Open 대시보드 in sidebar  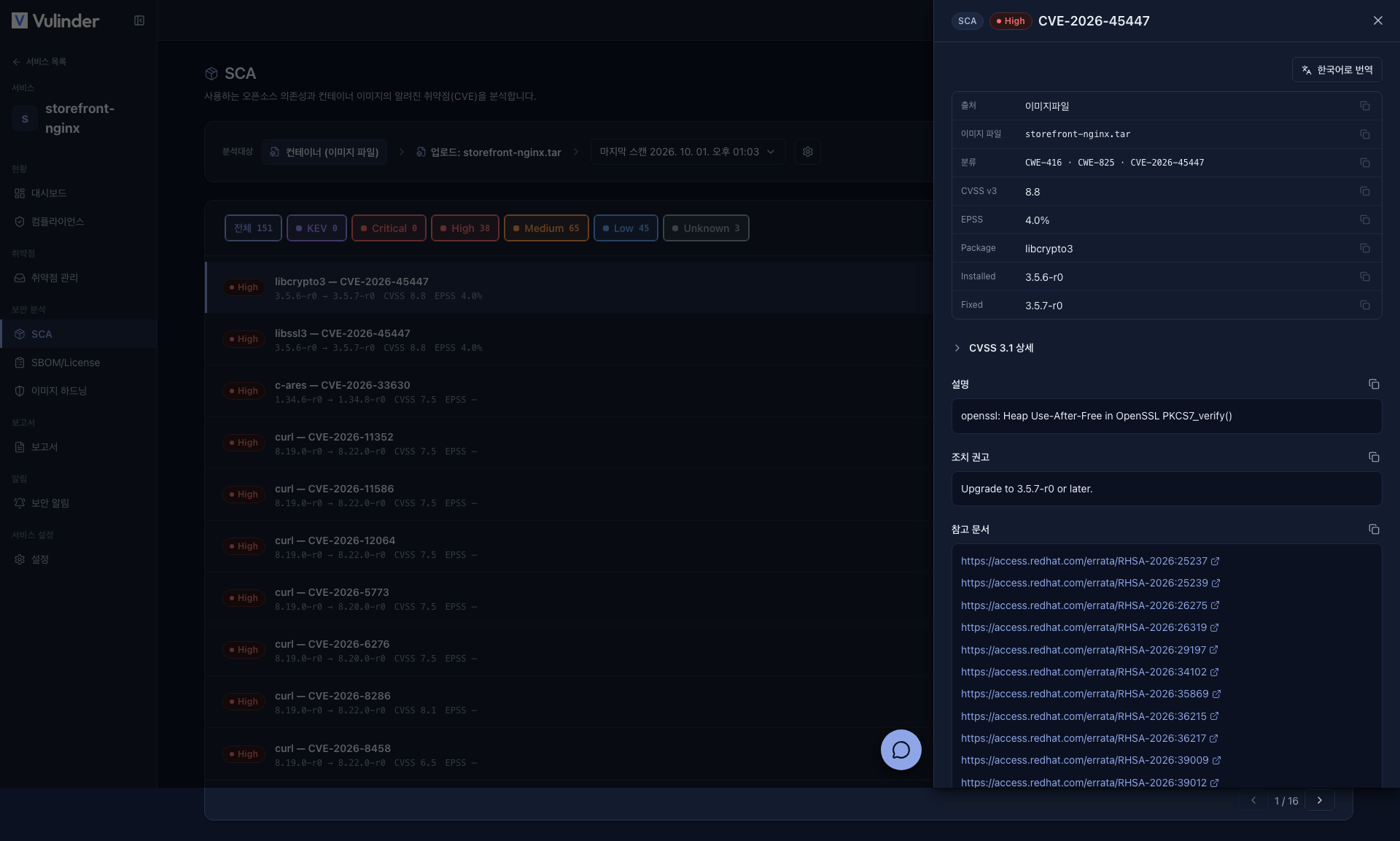click(x=78, y=193)
